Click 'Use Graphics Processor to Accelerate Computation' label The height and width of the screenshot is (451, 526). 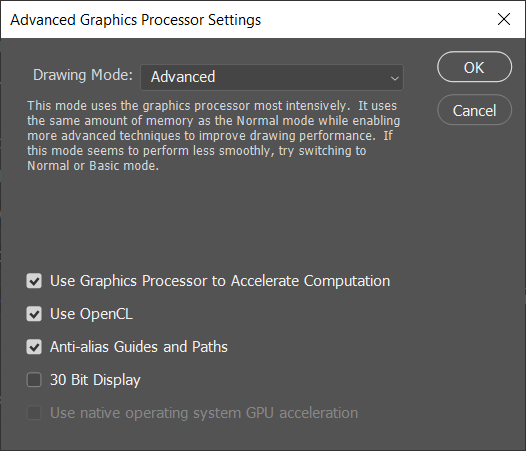[x=220, y=281]
